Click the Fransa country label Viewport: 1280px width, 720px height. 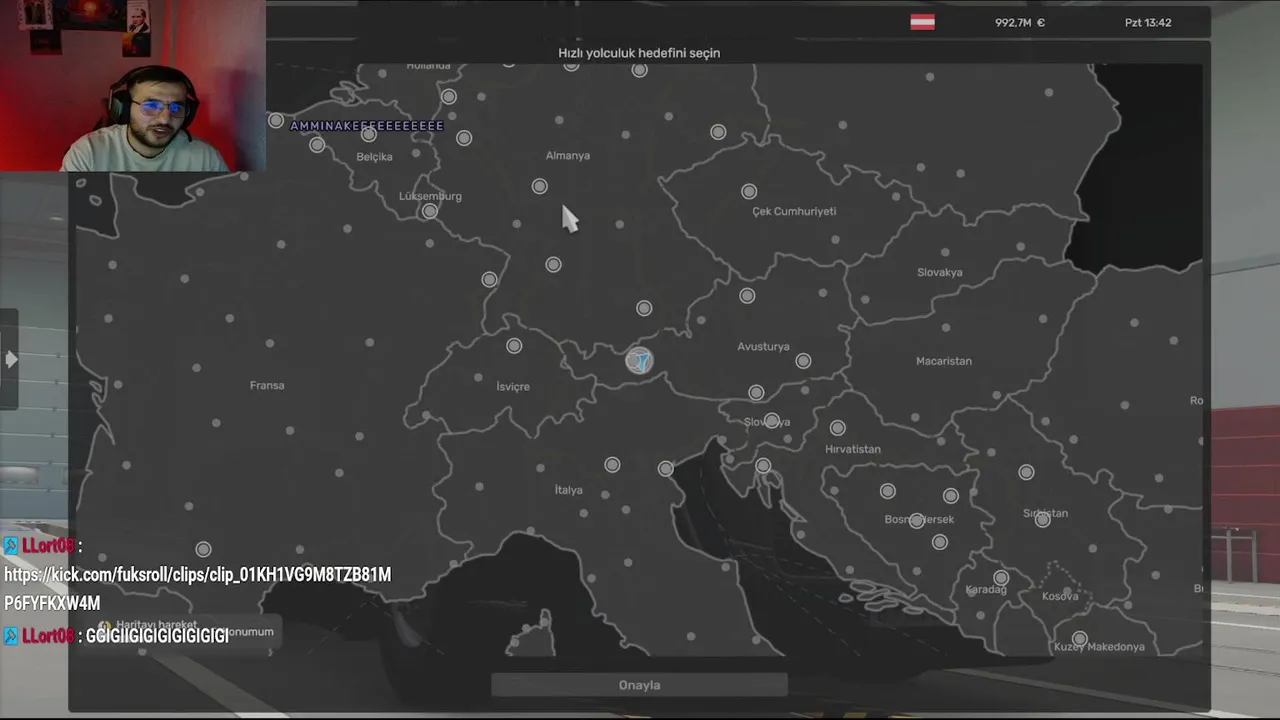pos(267,385)
